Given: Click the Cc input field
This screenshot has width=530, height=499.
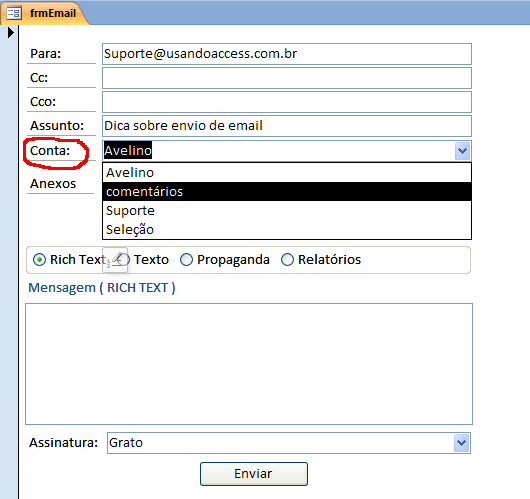Looking at the screenshot, I should [287, 78].
